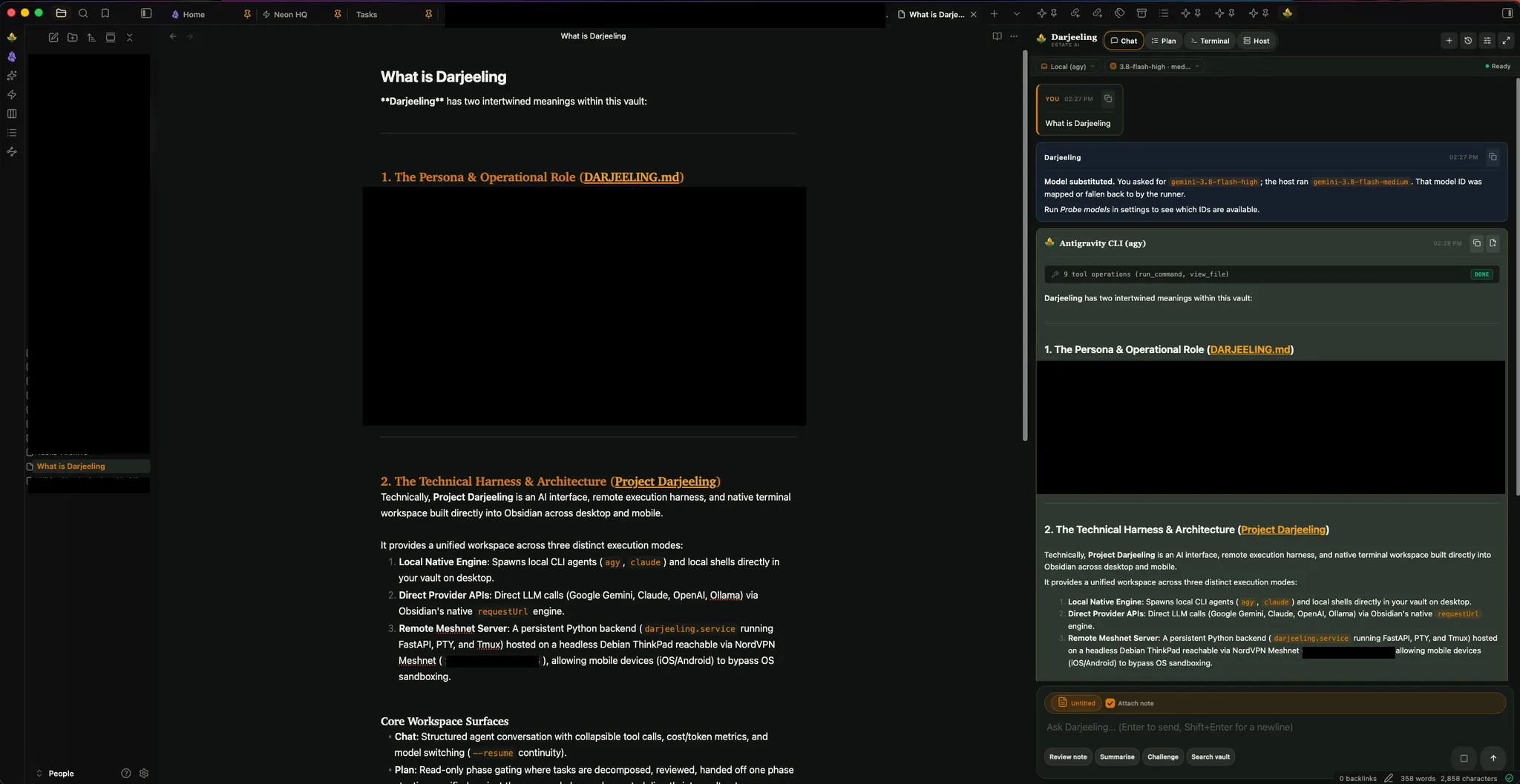Toggle the right sidebar panel
Image resolution: width=1520 pixels, height=784 pixels.
(x=1507, y=13)
